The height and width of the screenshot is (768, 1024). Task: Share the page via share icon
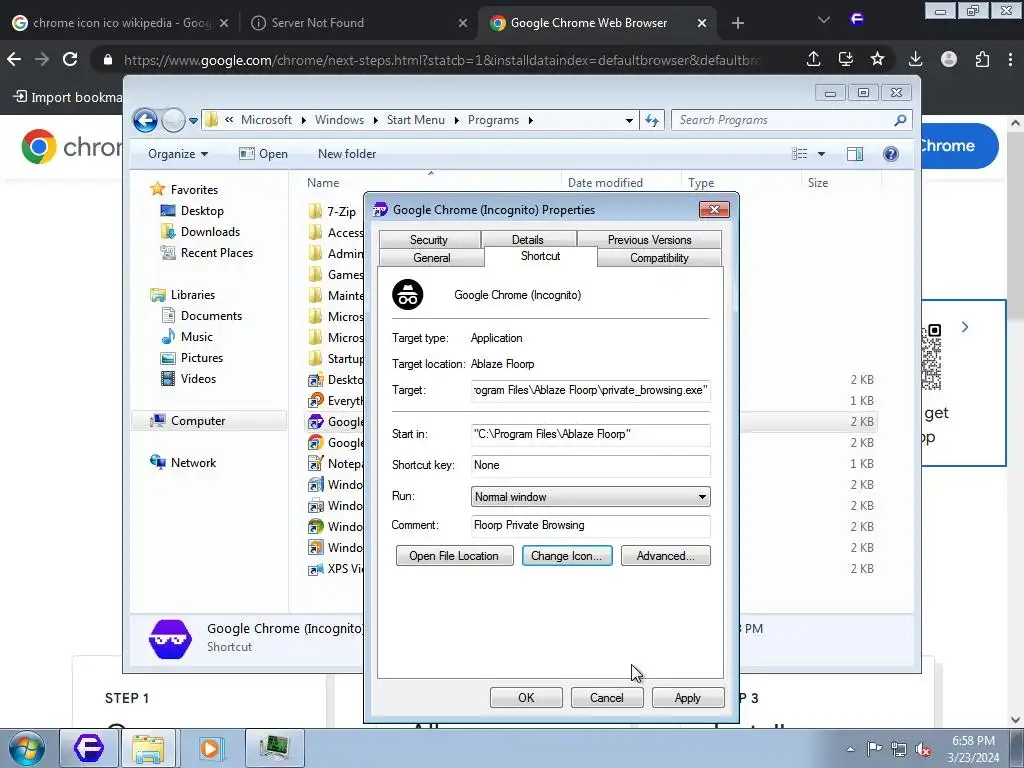coord(813,59)
